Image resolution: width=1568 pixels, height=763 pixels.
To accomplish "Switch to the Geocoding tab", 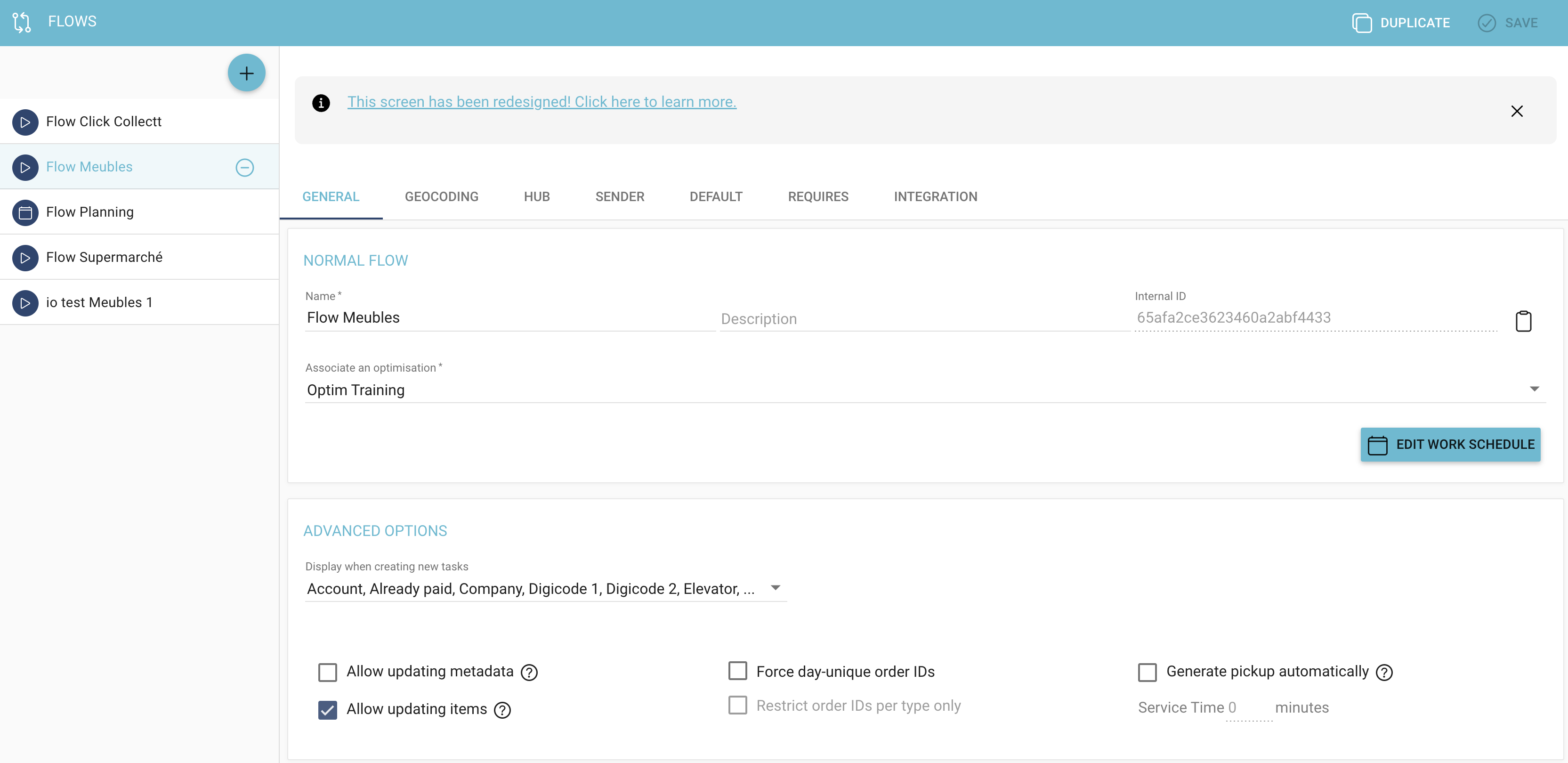I will click(x=442, y=197).
